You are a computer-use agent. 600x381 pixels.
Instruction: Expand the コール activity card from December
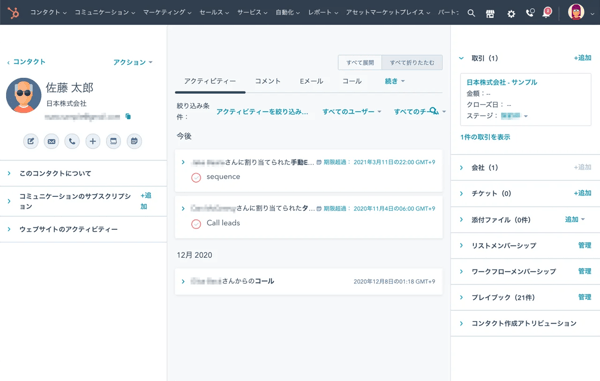183,282
